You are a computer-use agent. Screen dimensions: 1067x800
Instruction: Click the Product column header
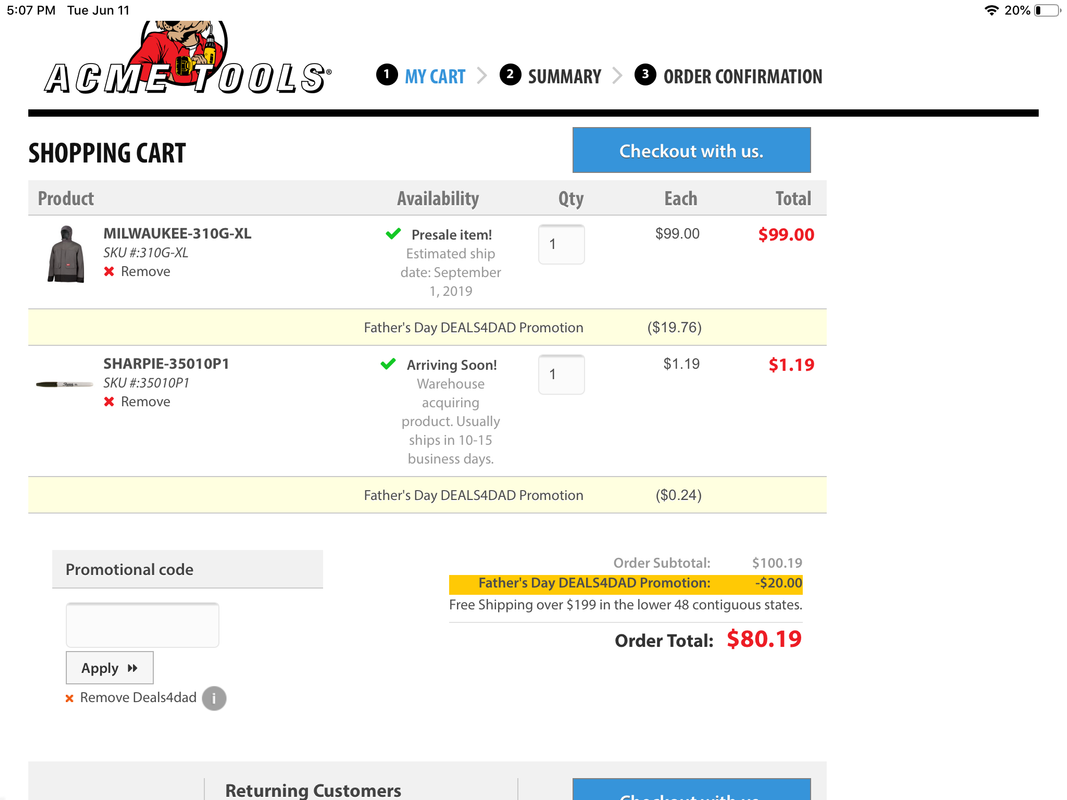[x=66, y=199]
